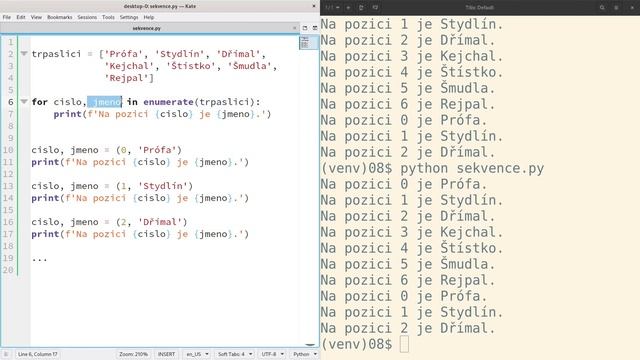Collapse the for loop fold at line 6
The height and width of the screenshot is (360, 640).
click(24, 101)
